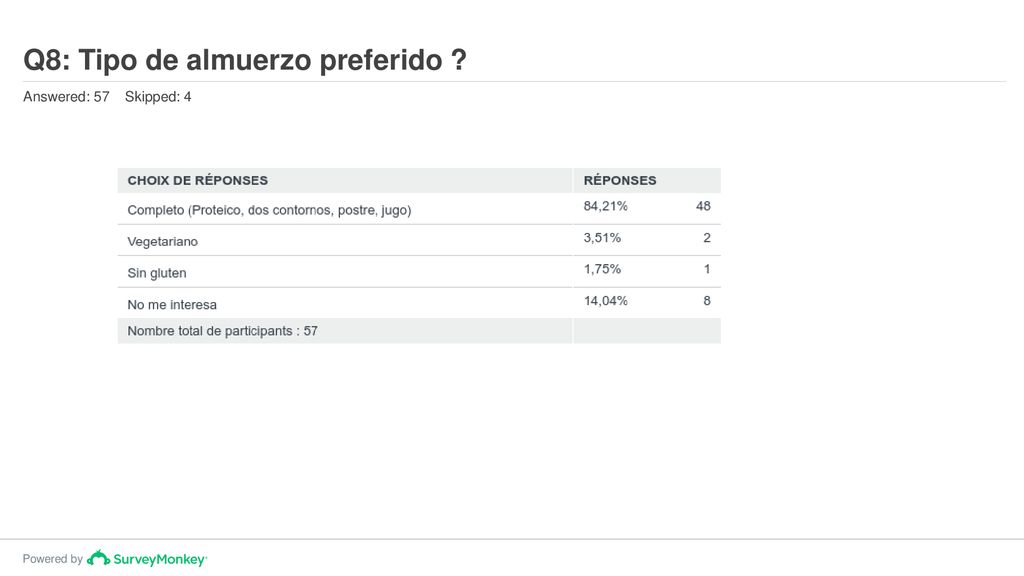Click the Nombre total de participants row

(x=419, y=331)
